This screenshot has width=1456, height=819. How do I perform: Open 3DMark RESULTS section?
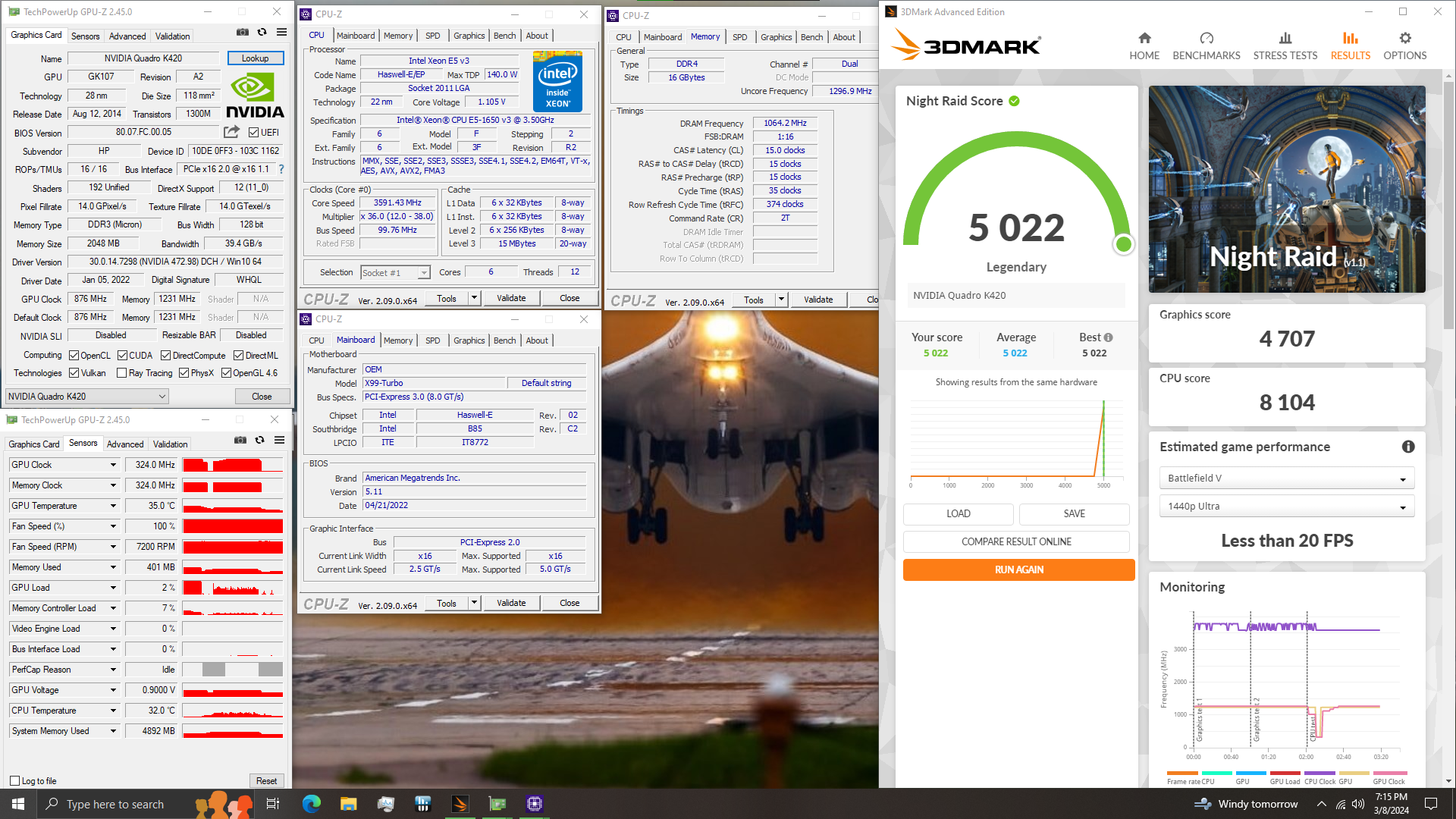tap(1351, 45)
